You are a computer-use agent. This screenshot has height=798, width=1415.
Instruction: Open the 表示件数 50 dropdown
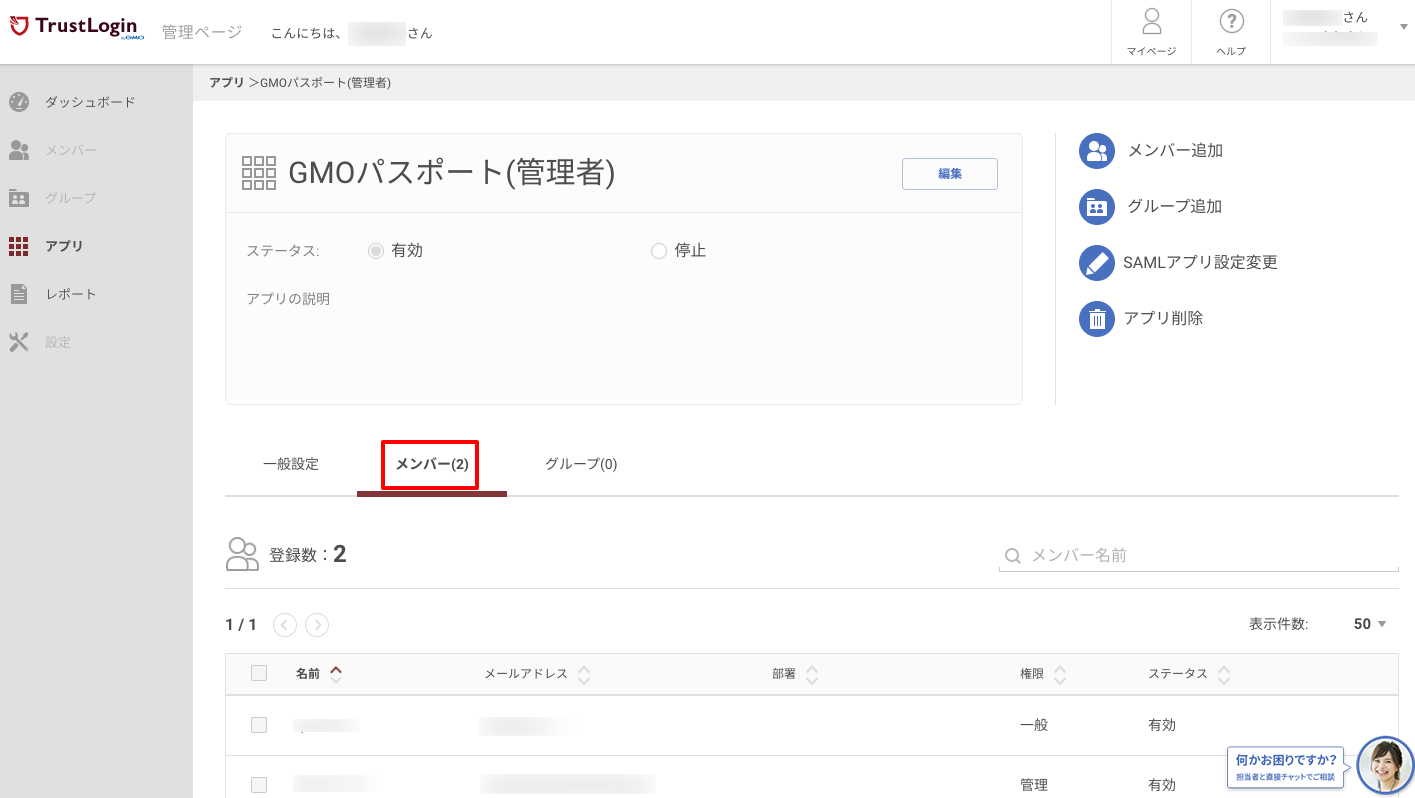click(x=1370, y=624)
